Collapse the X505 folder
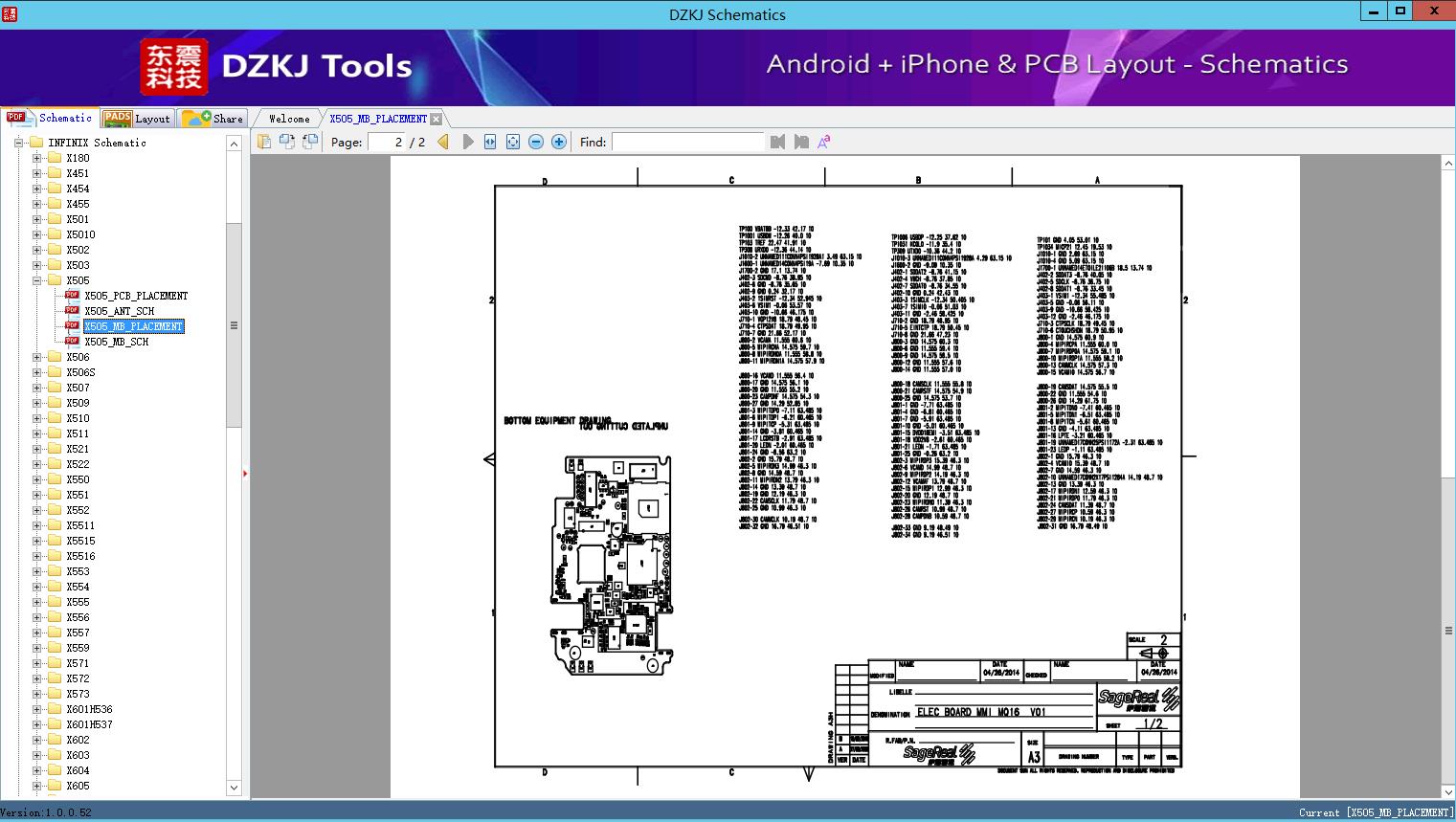The height and width of the screenshot is (822, 1456). coord(36,280)
